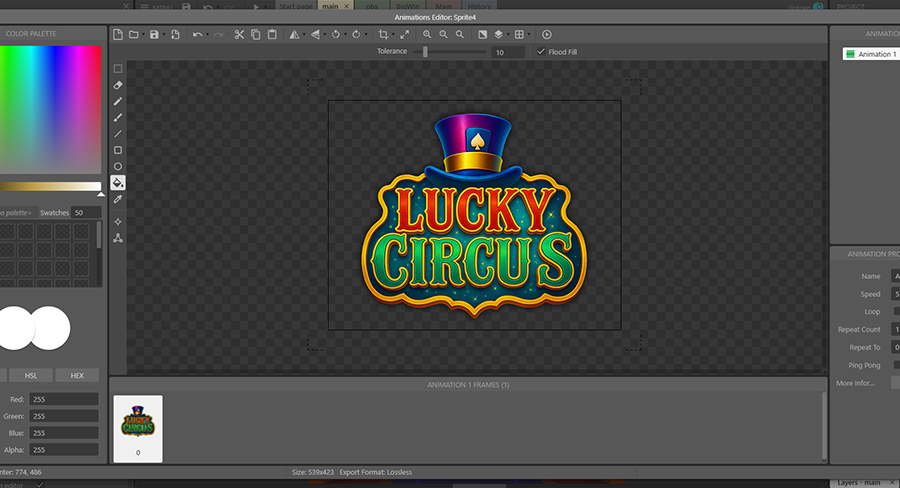Click the scissors Cut icon
The height and width of the screenshot is (488, 900).
coord(239,35)
